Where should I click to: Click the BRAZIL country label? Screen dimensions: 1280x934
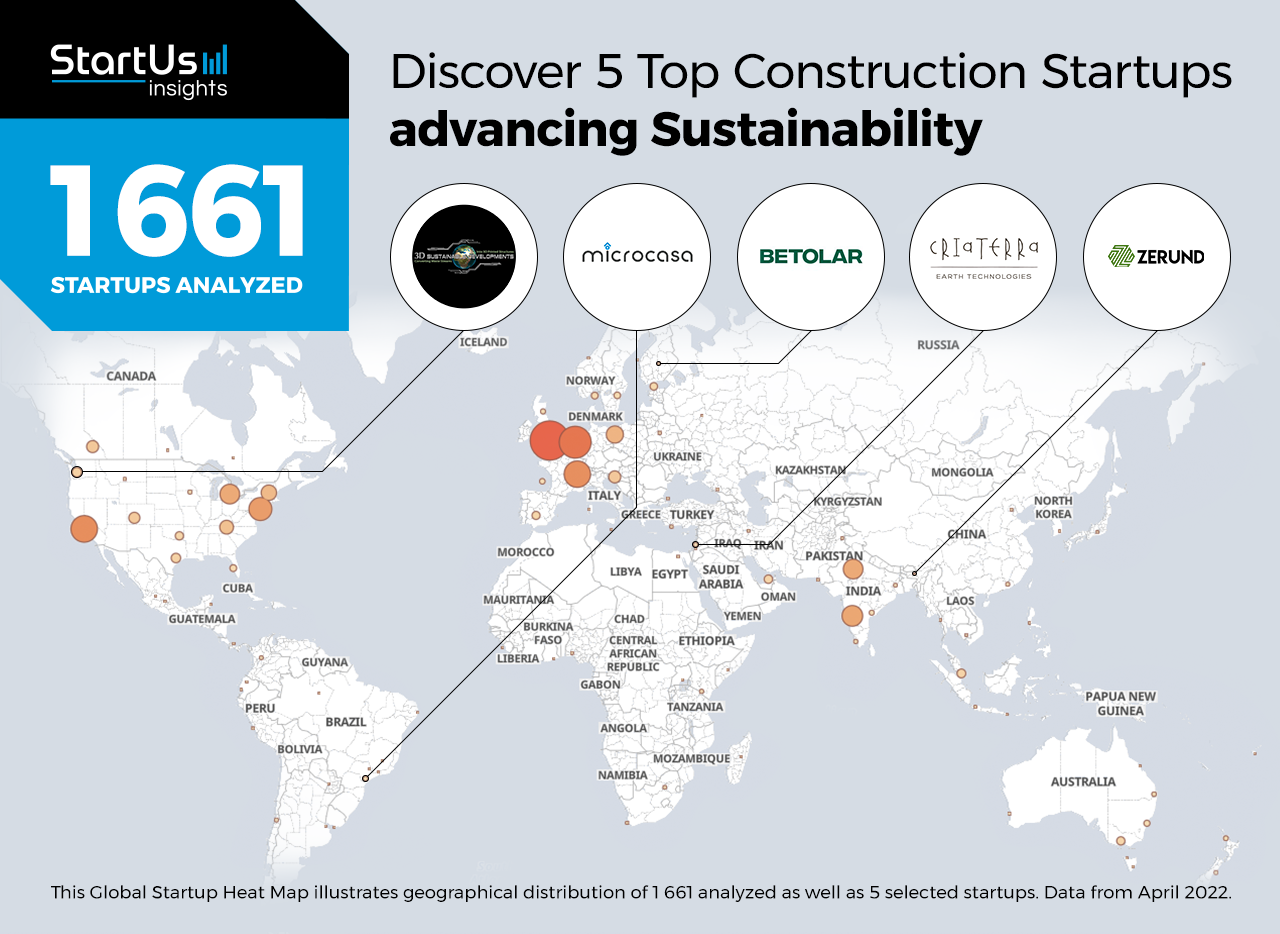coord(346,722)
